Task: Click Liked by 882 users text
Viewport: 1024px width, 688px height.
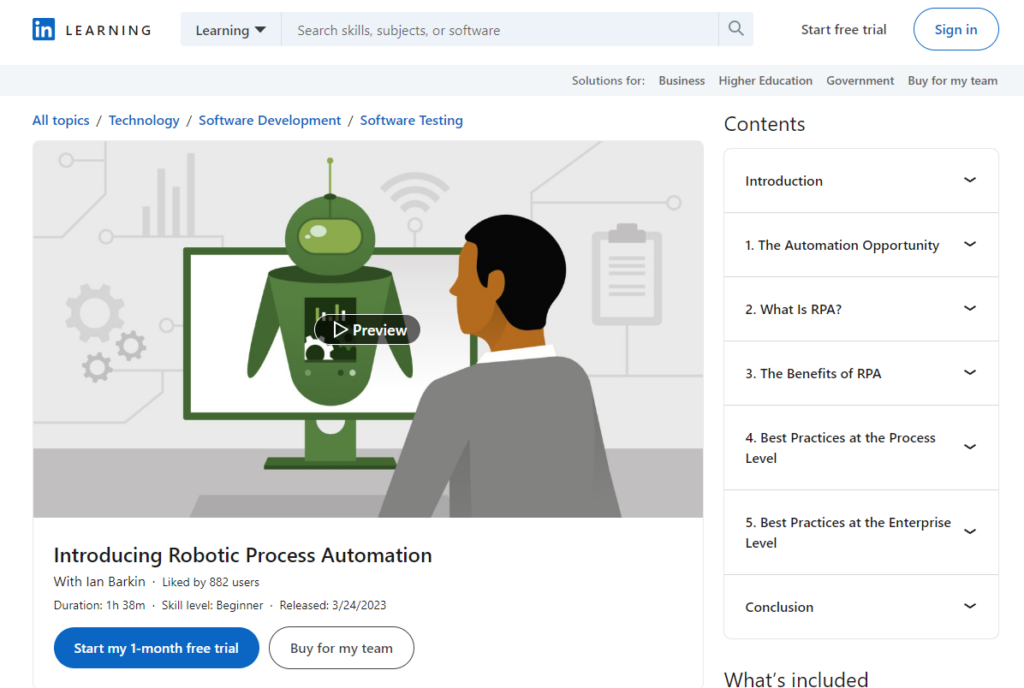Action: [210, 582]
